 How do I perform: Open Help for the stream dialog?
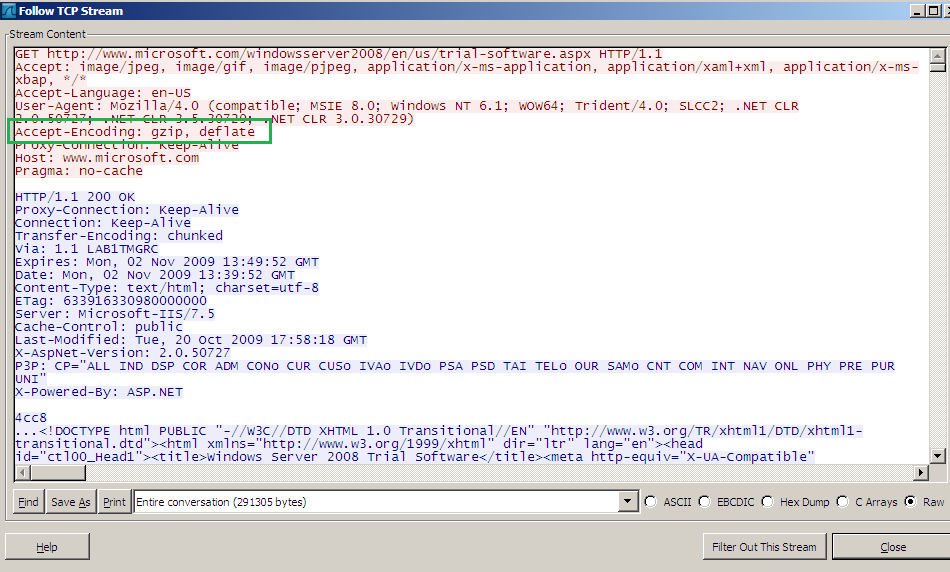(47, 547)
